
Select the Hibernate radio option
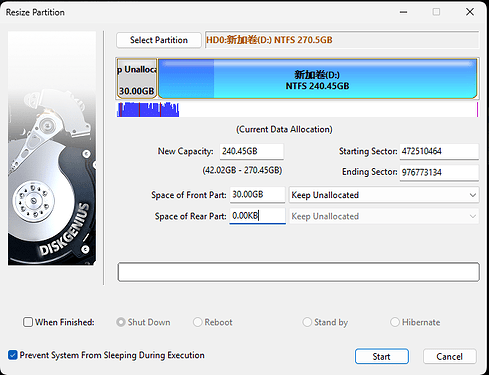395,322
